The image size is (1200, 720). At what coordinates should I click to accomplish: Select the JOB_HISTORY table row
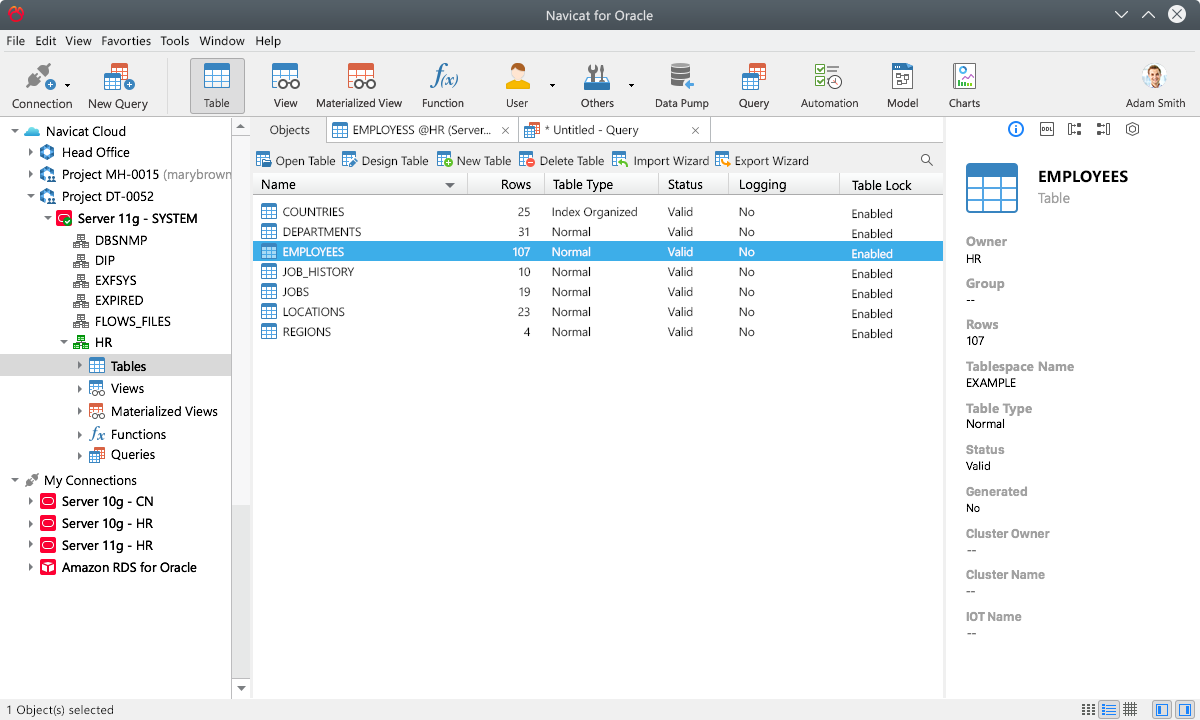[x=598, y=272]
